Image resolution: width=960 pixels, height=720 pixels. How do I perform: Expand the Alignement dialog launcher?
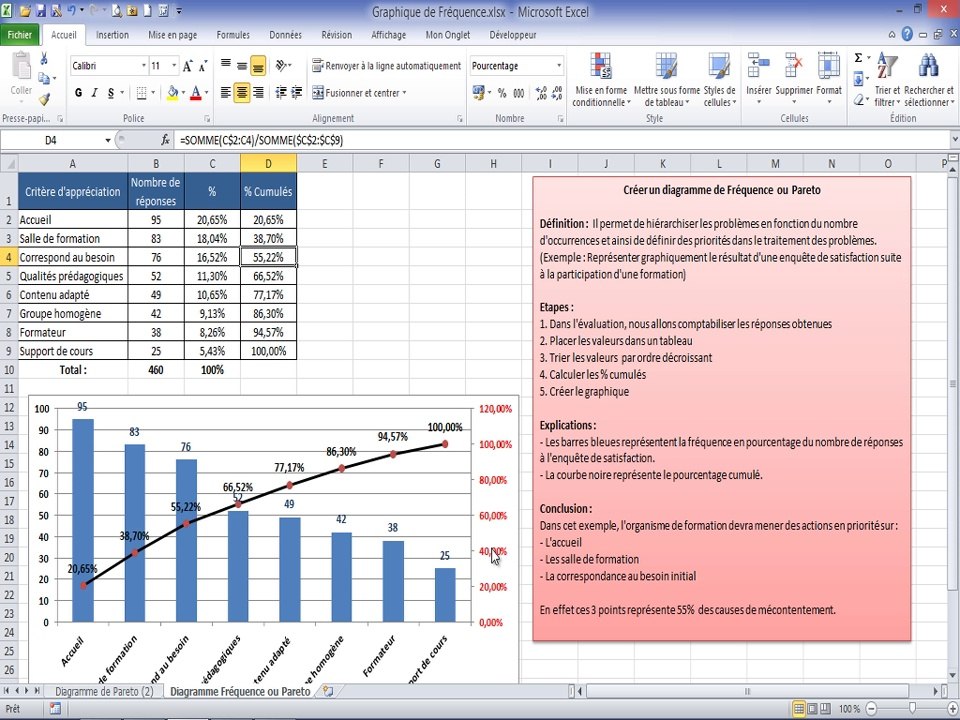click(x=460, y=118)
